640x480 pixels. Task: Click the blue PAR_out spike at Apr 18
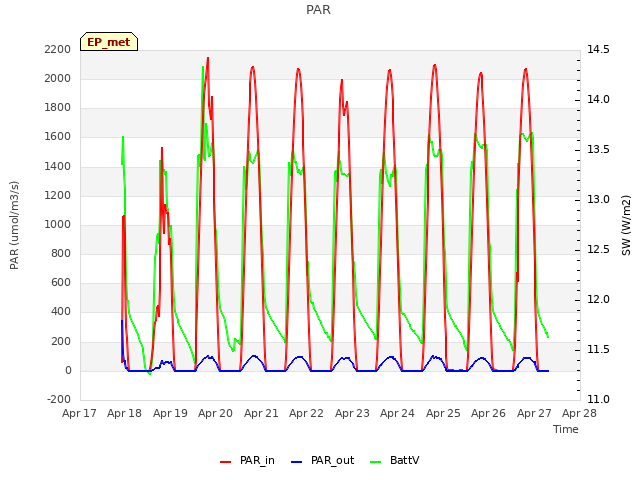click(x=122, y=322)
